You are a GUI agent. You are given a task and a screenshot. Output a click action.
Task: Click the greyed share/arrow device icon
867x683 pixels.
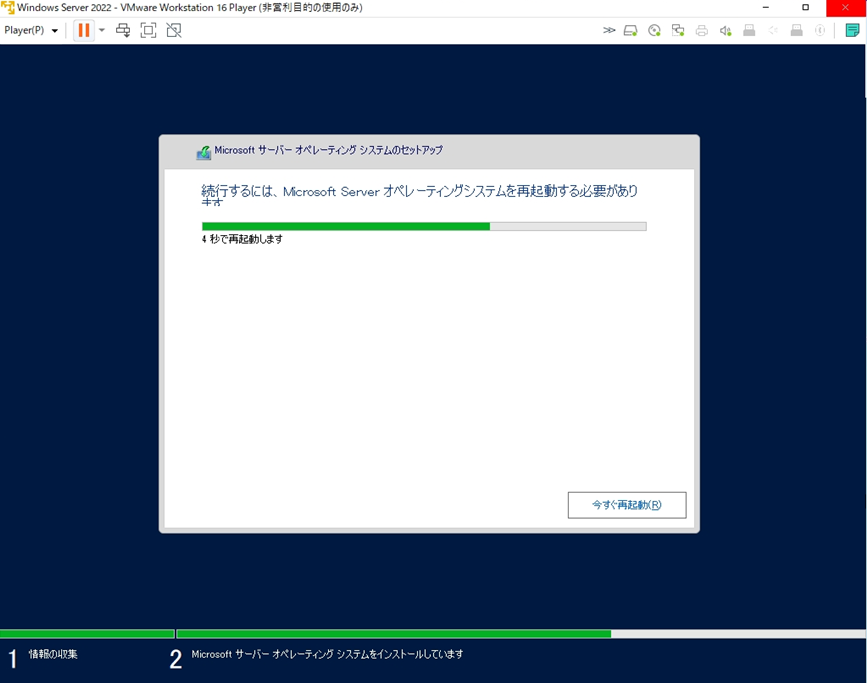[x=773, y=30]
